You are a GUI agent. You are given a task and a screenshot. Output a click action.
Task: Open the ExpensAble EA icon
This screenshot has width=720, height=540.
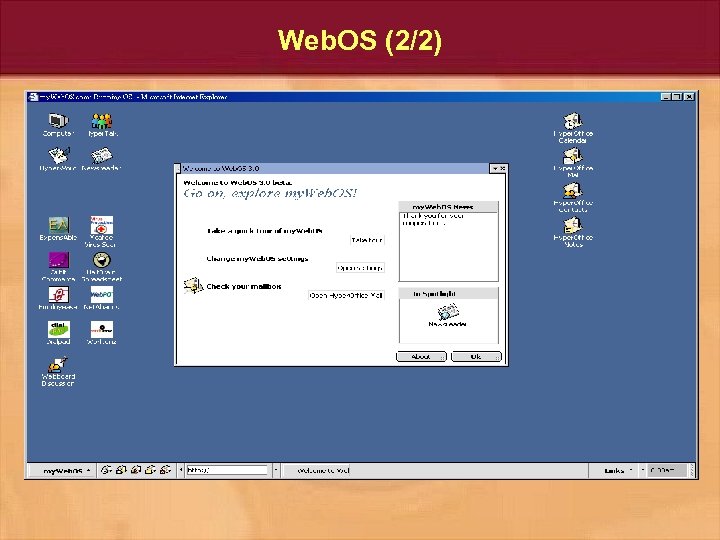pos(58,229)
